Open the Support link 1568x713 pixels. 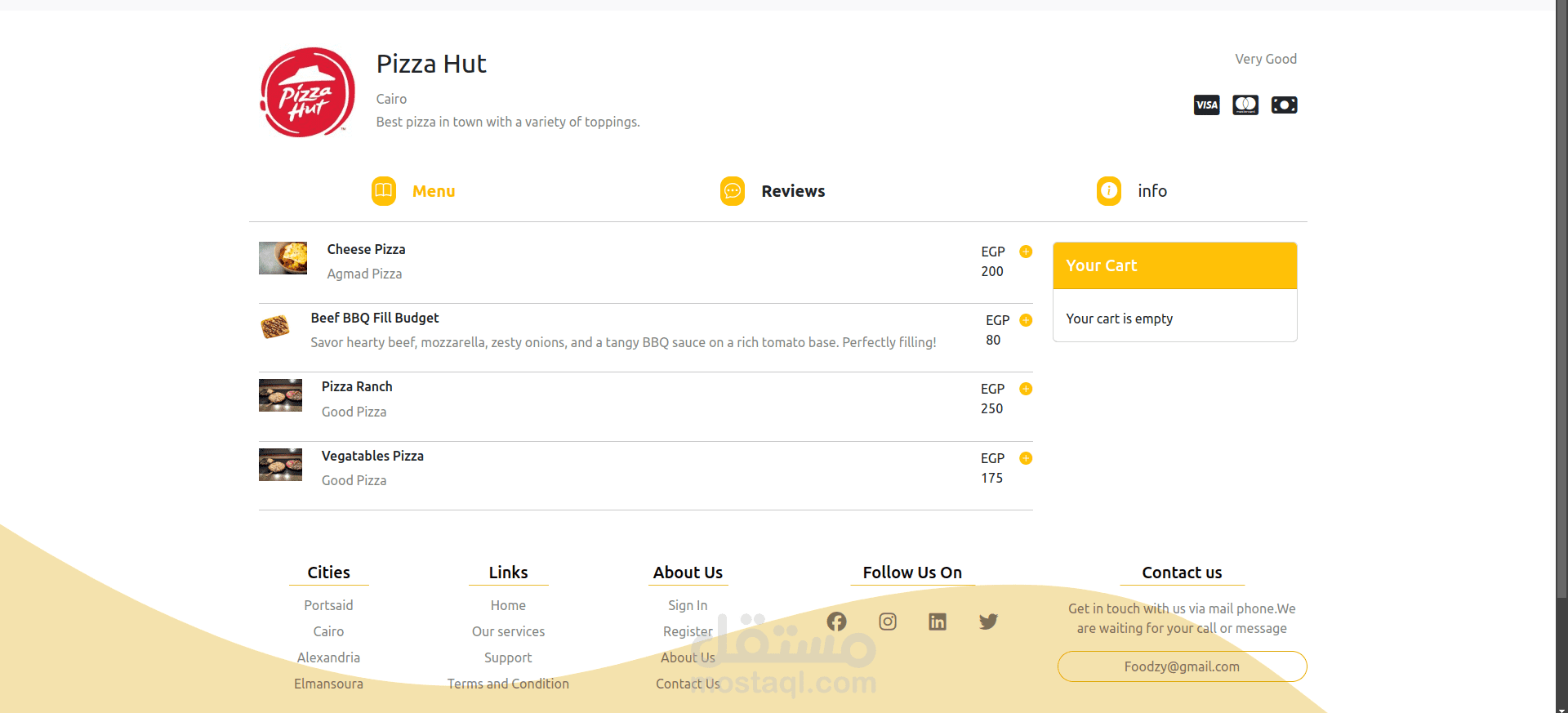point(508,657)
